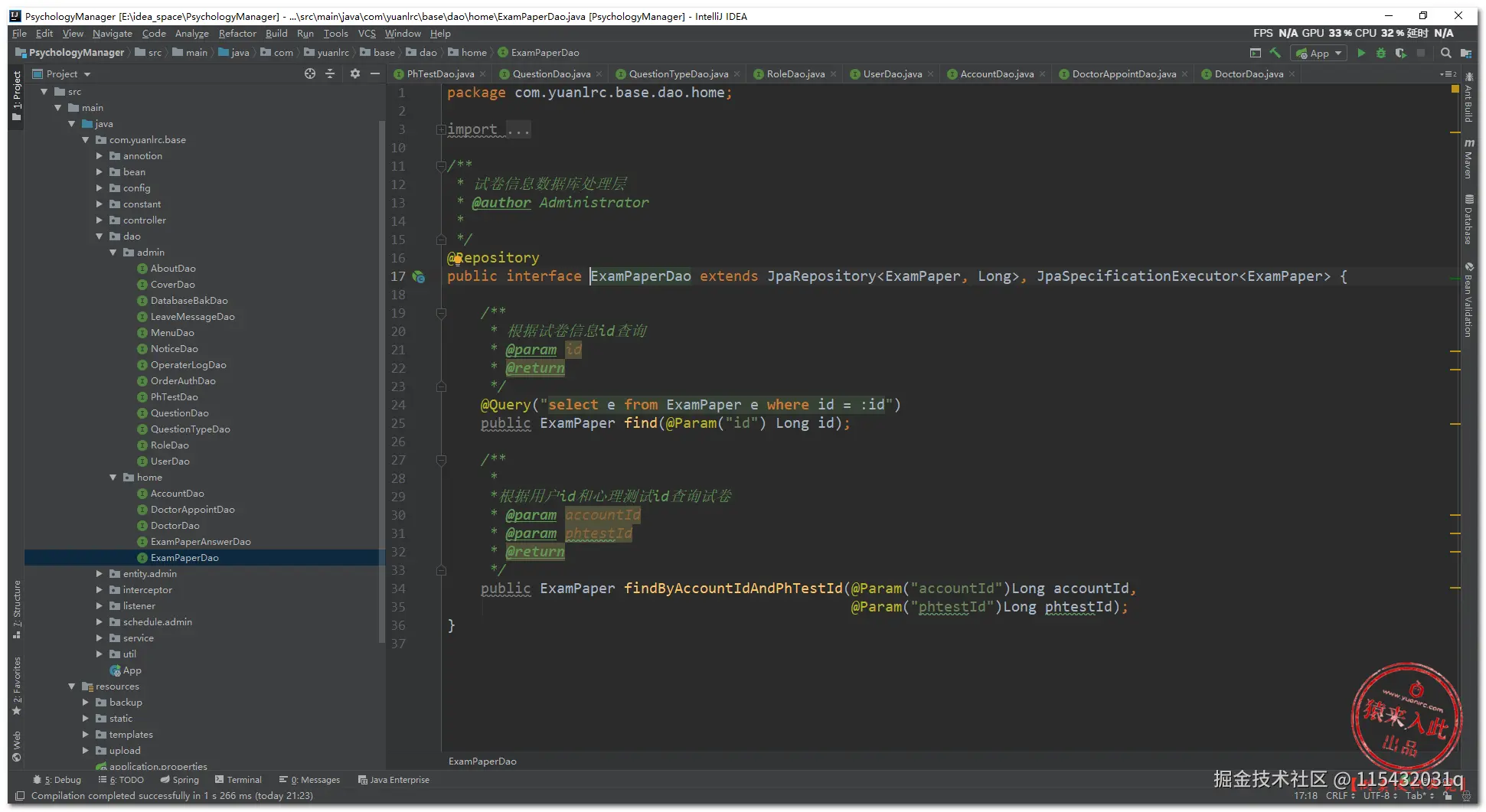1486x812 pixels.
Task: Start debugging with the bug icon
Action: [x=1381, y=53]
